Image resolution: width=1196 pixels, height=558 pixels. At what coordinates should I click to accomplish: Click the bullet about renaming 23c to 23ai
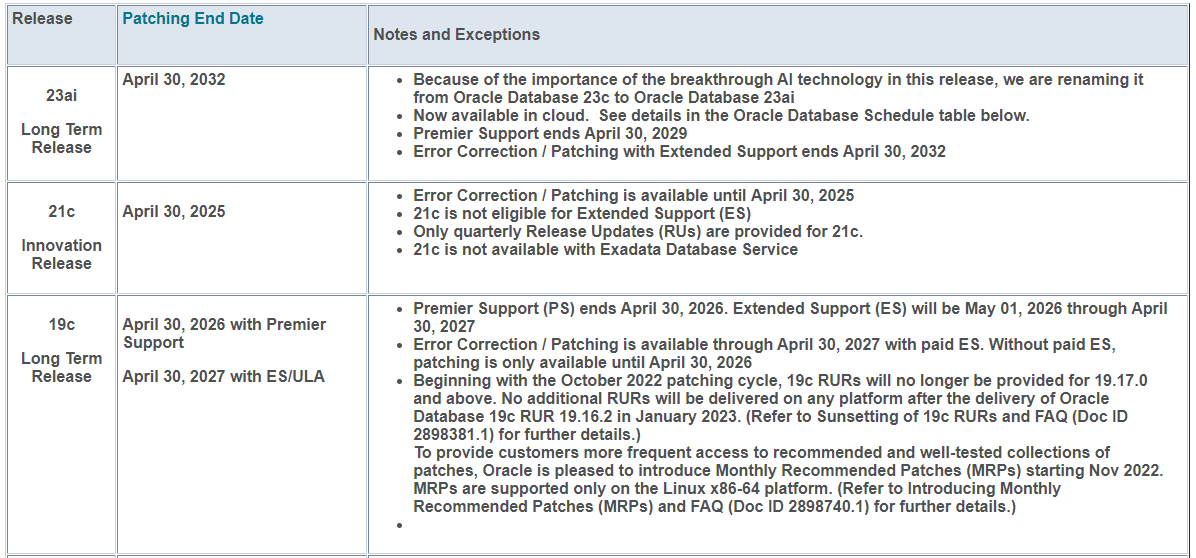coord(778,88)
